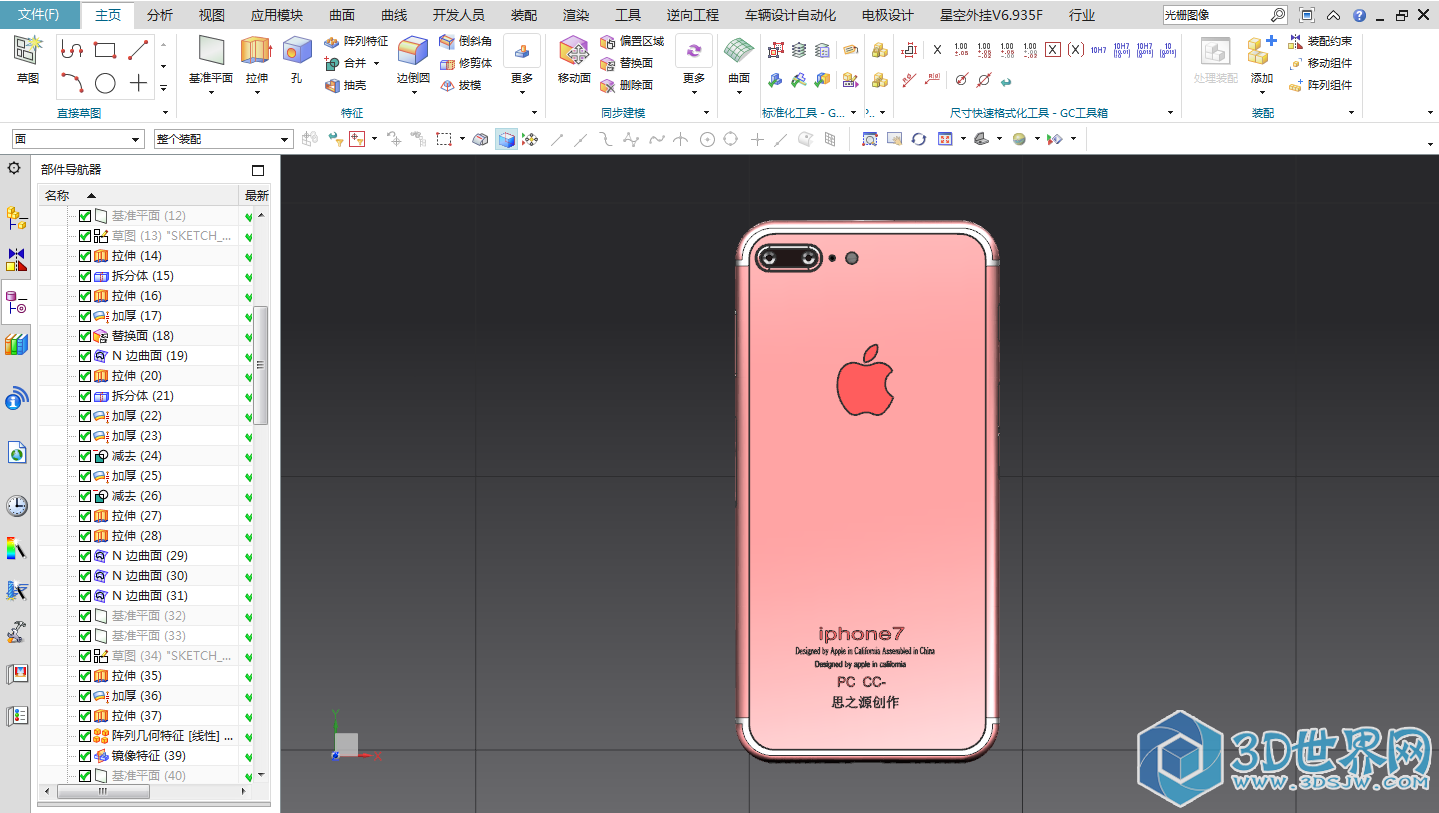Switch to the 逆向工程 tab
Image resolution: width=1439 pixels, height=813 pixels.
pos(693,15)
